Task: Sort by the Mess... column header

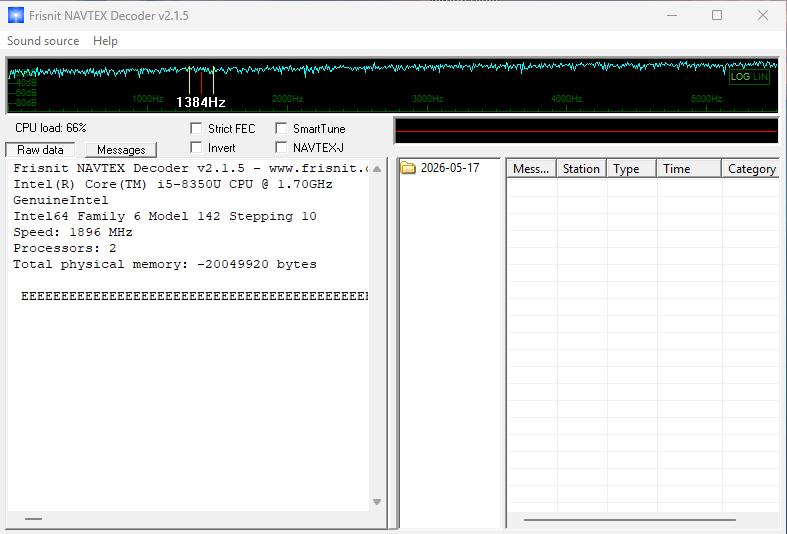Action: click(532, 169)
